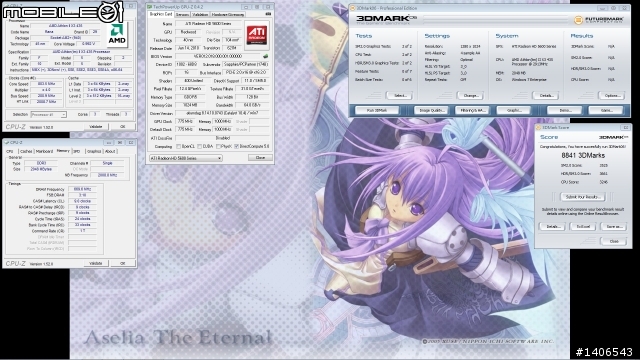Click the CPU-Z Memory window title bar icon
640x360 pixels.
point(7,142)
